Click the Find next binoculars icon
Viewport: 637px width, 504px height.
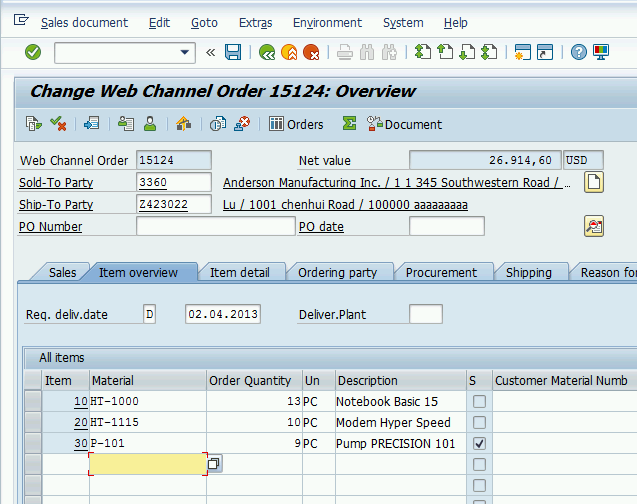(x=389, y=52)
